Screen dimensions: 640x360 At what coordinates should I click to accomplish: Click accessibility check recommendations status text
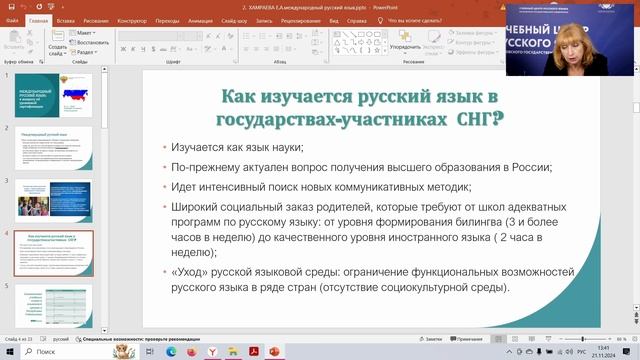[138, 339]
